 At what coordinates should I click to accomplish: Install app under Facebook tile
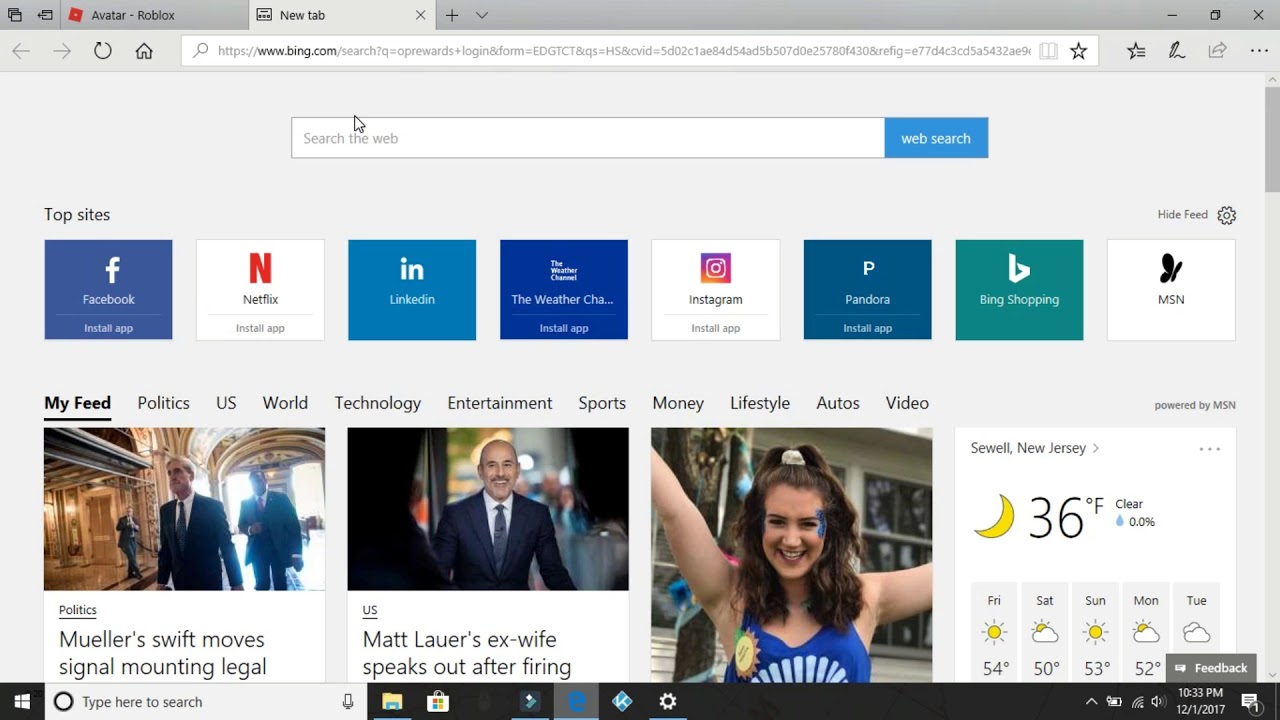click(108, 328)
